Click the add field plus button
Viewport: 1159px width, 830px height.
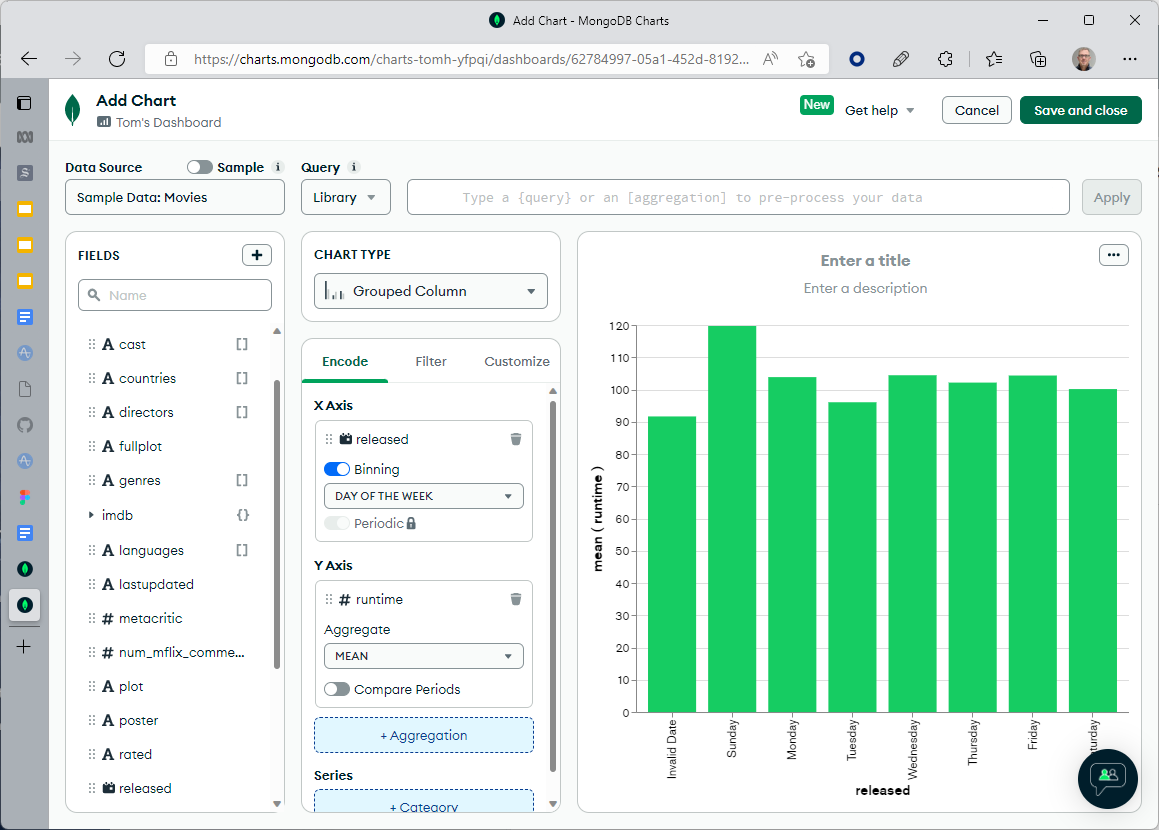click(257, 255)
